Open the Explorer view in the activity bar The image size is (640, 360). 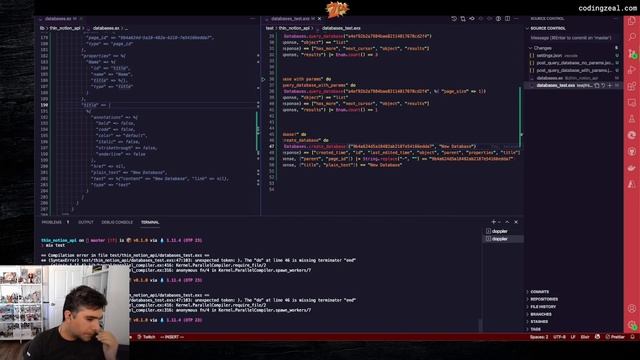pos(632,21)
